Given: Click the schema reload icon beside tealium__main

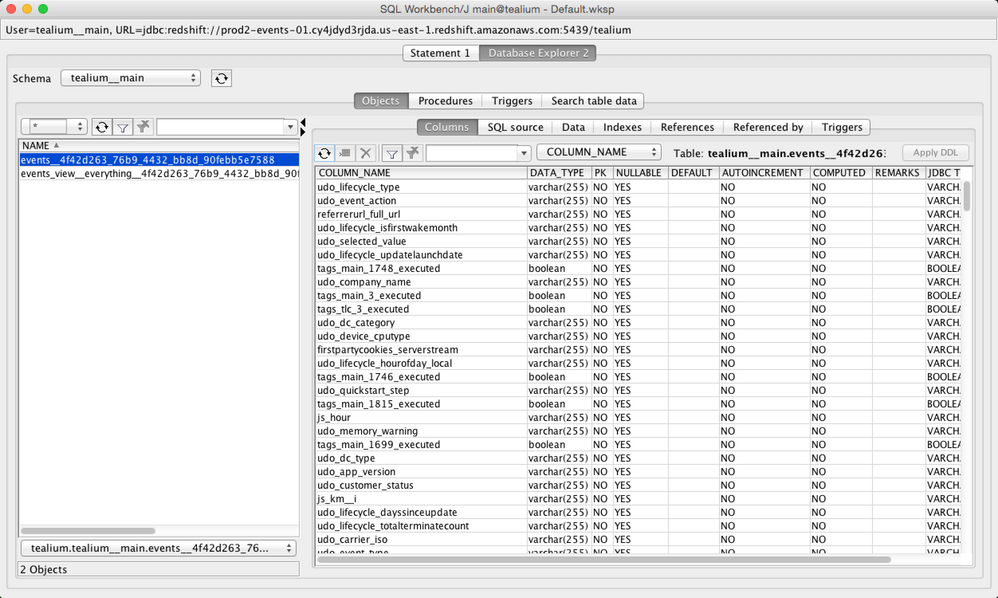Looking at the screenshot, I should point(222,78).
